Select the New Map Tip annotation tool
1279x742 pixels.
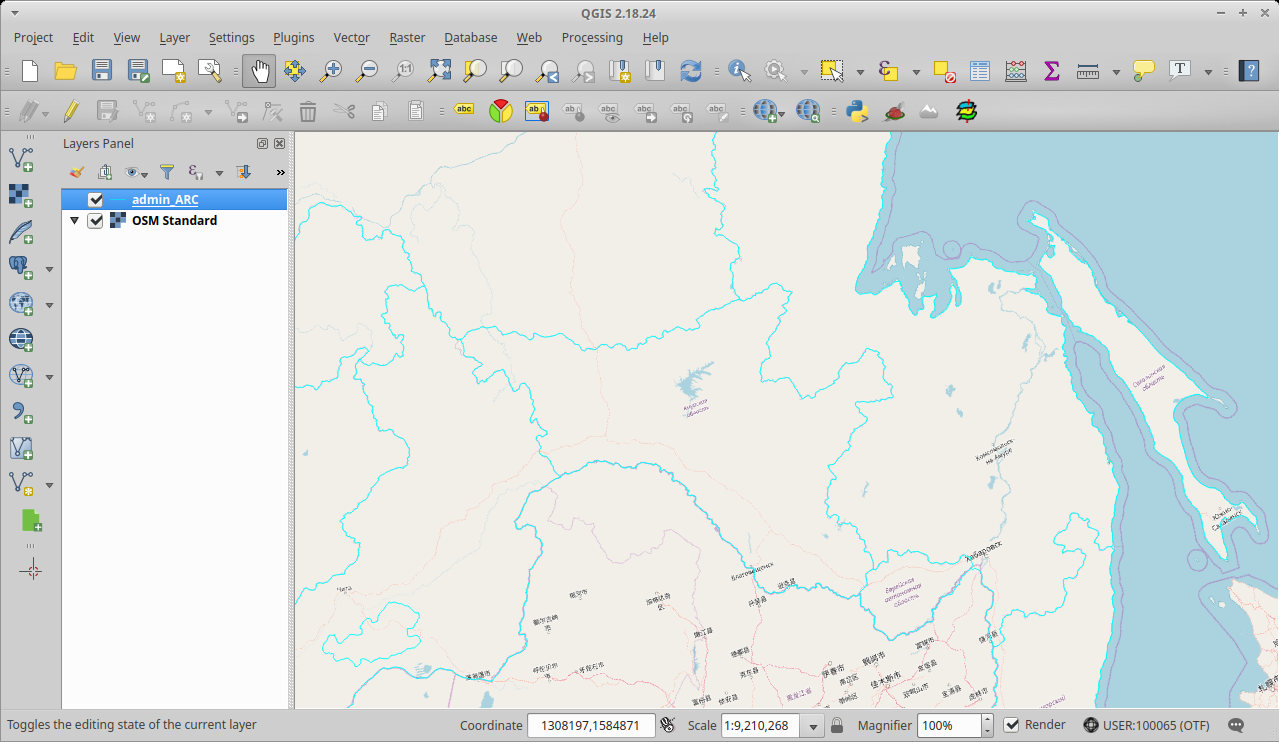(1143, 71)
